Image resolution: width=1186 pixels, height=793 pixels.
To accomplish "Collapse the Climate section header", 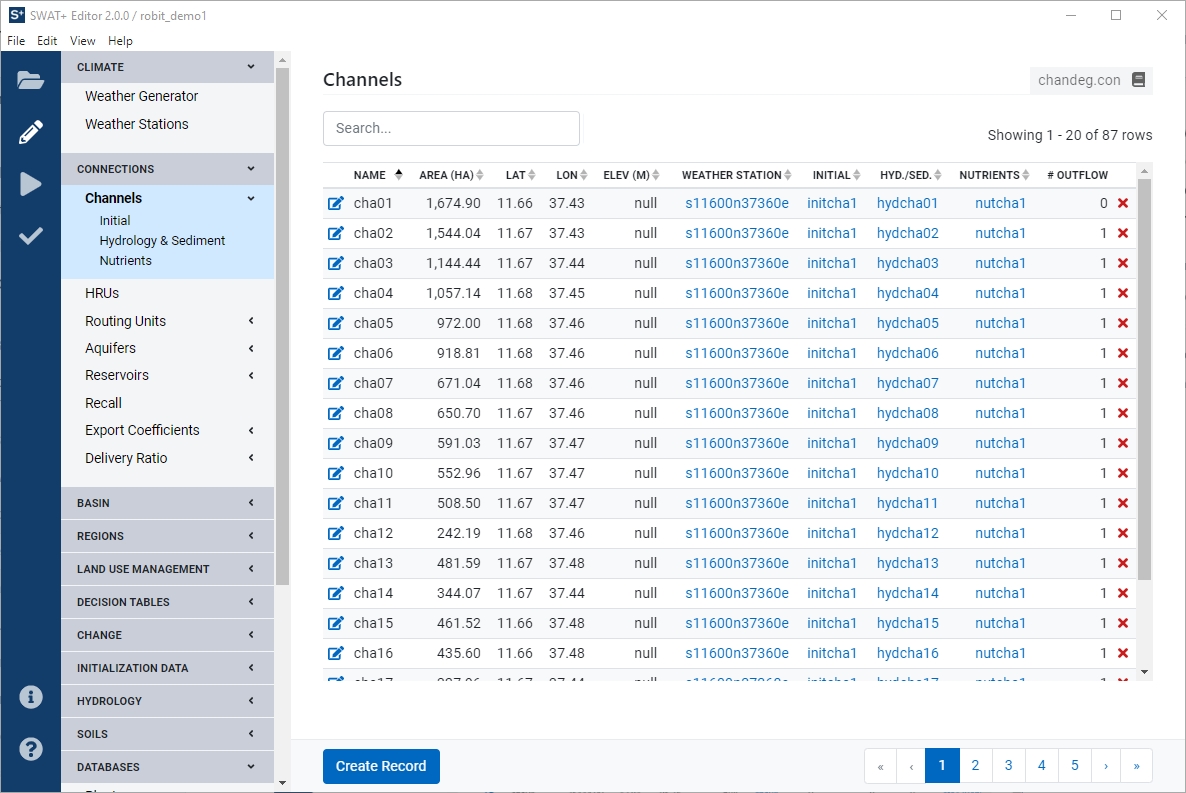I will (167, 67).
